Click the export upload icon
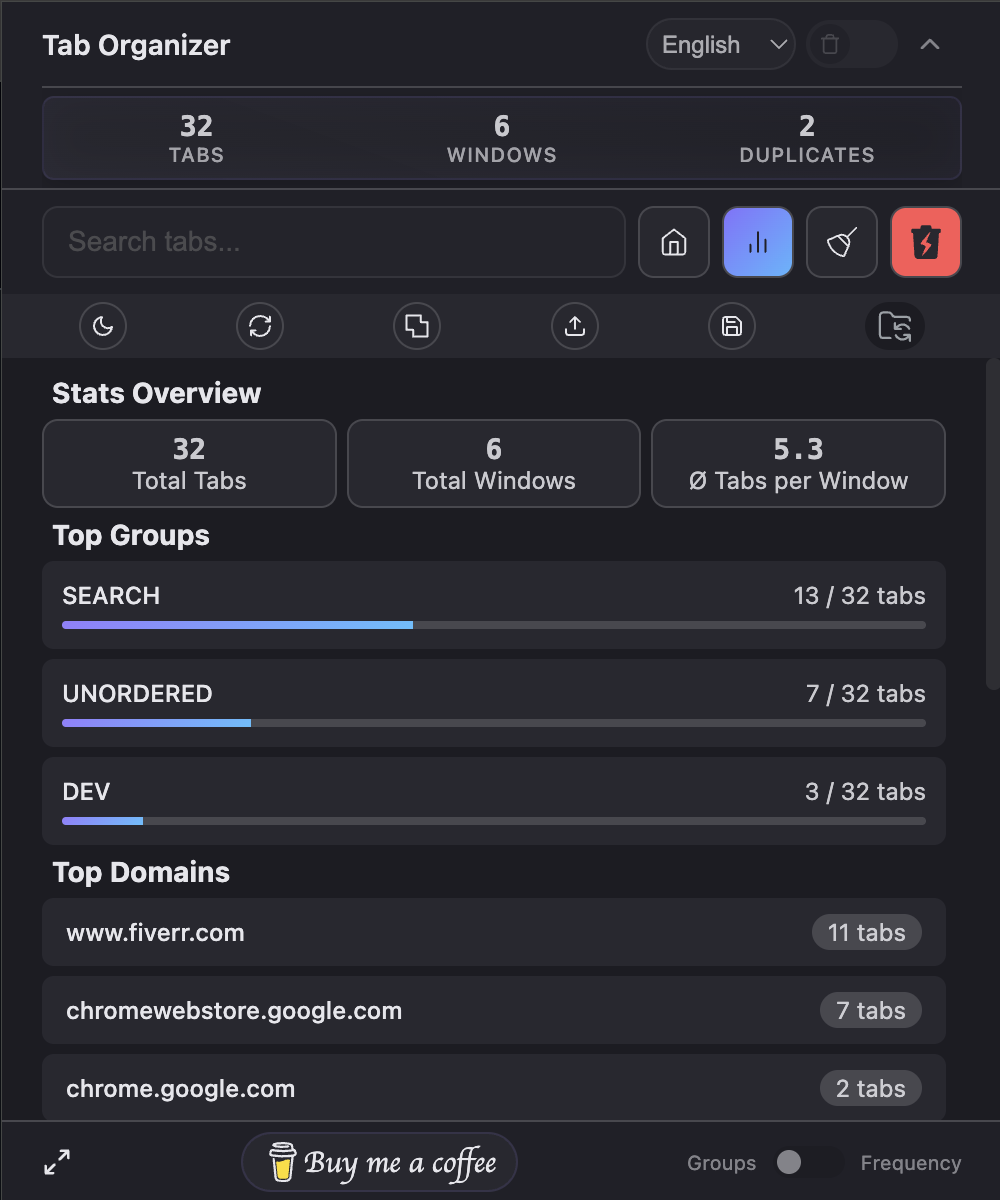This screenshot has height=1200, width=1000. point(574,326)
